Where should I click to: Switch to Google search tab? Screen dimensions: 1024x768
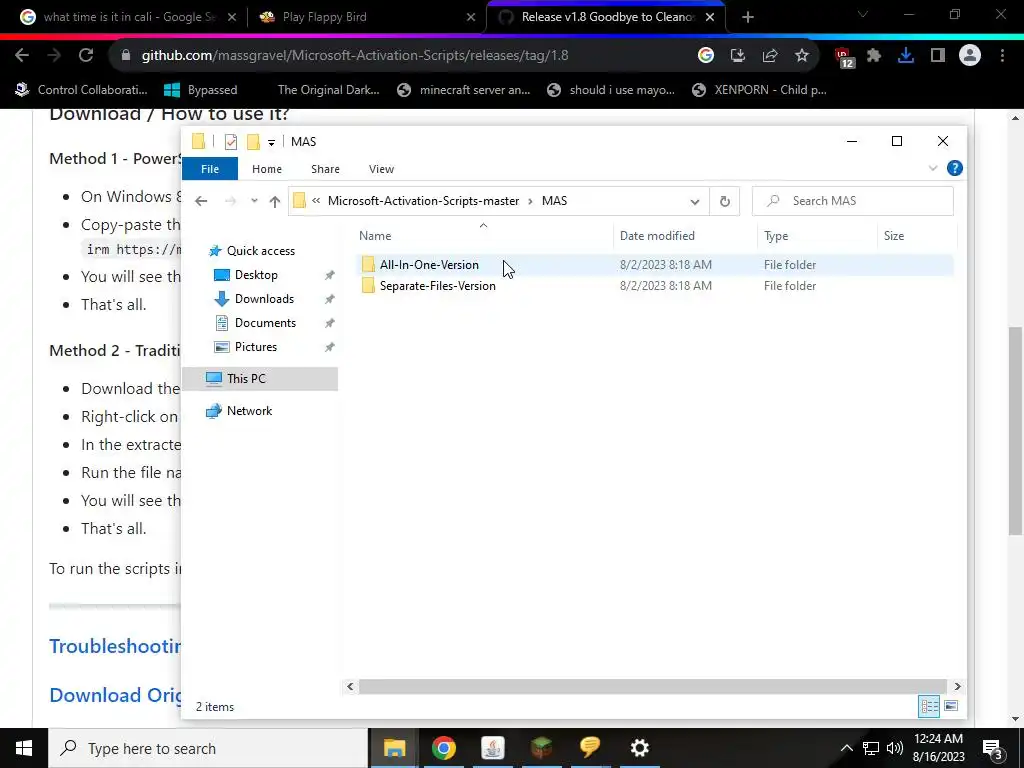coord(129,17)
